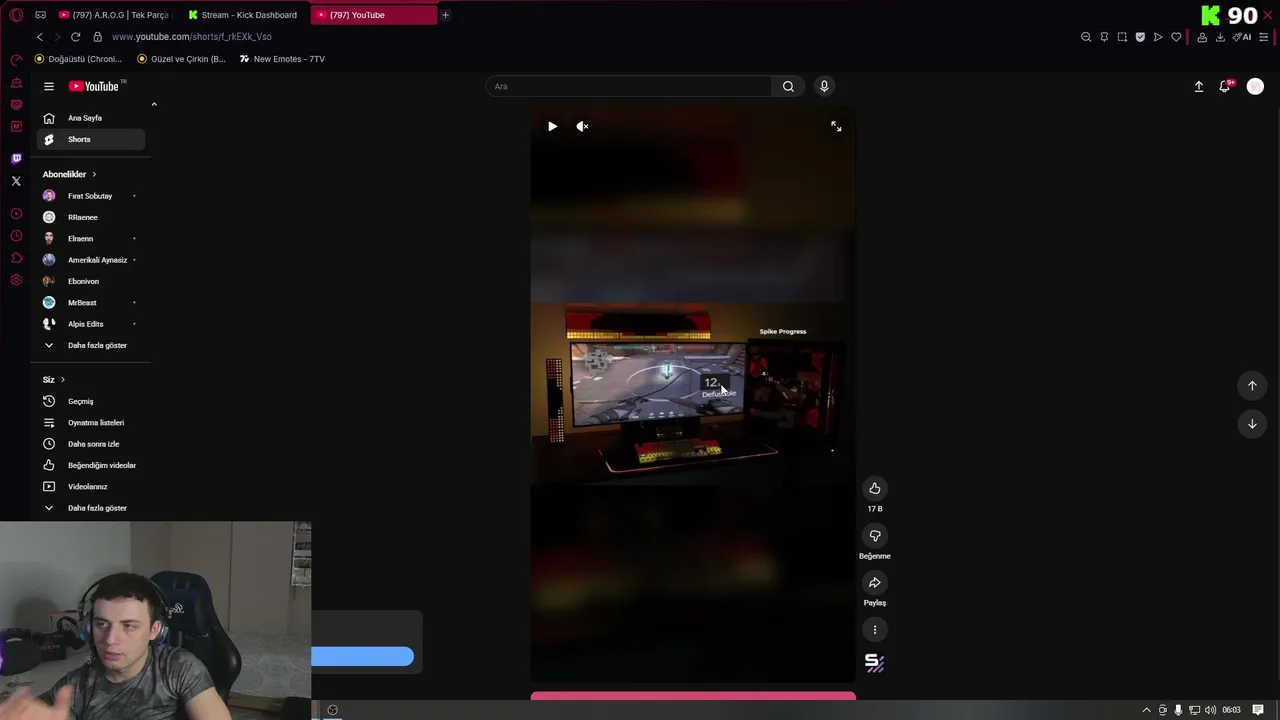Screen dimensions: 1280x720
Task: Expand Daha fazla göster under subscriptions
Action: 90,345
